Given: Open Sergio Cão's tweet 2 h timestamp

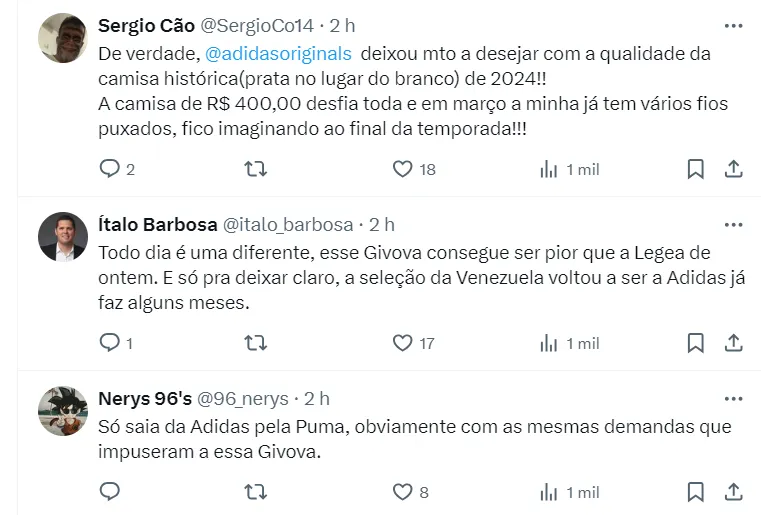Looking at the screenshot, I should [342, 25].
